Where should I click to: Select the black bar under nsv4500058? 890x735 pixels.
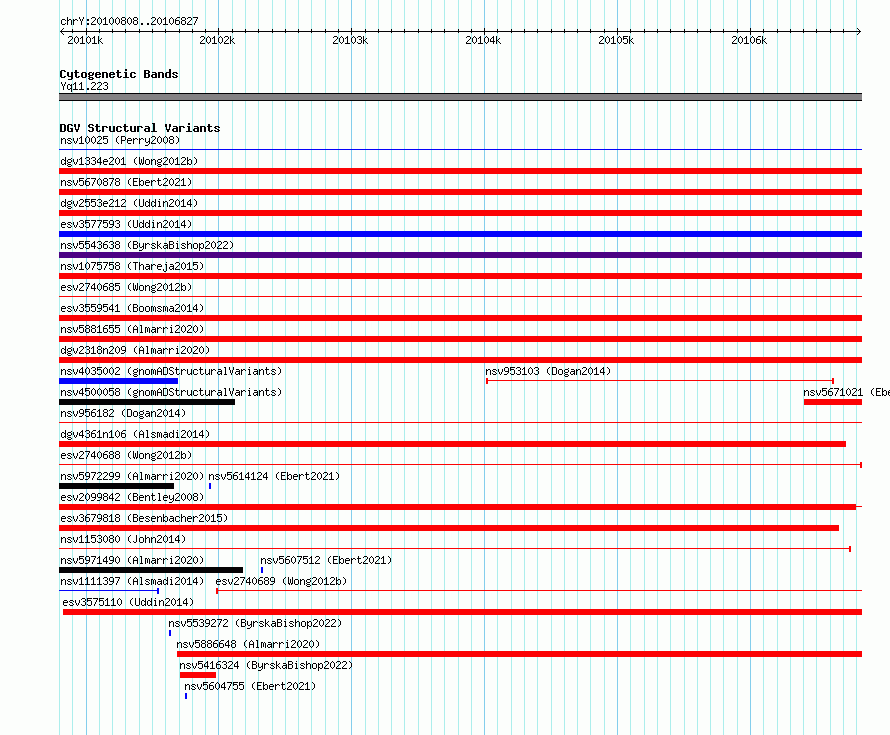pyautogui.click(x=147, y=402)
